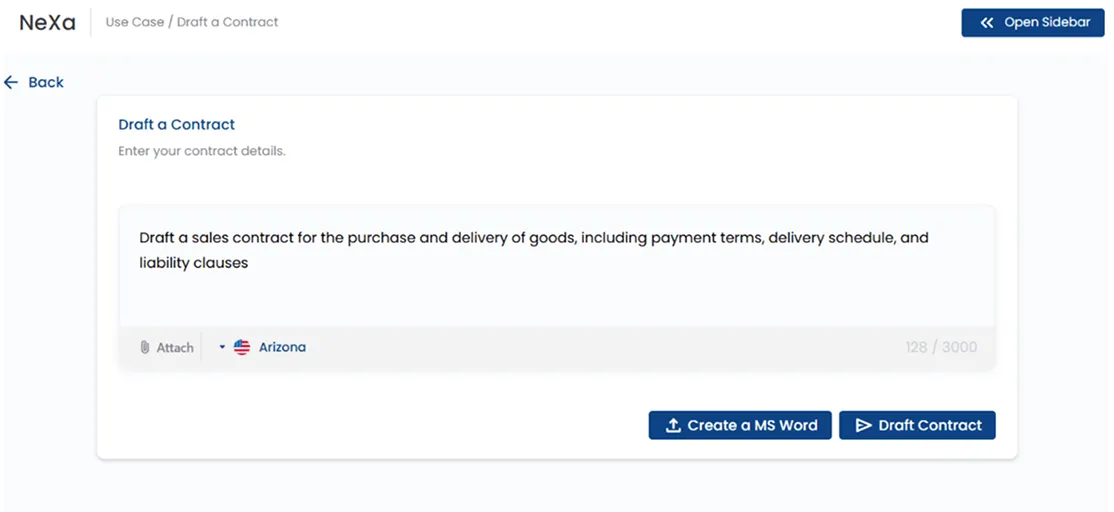The height and width of the screenshot is (512, 1114).
Task: Expand the jurisdiction dropdown caret
Action: pyautogui.click(x=222, y=347)
